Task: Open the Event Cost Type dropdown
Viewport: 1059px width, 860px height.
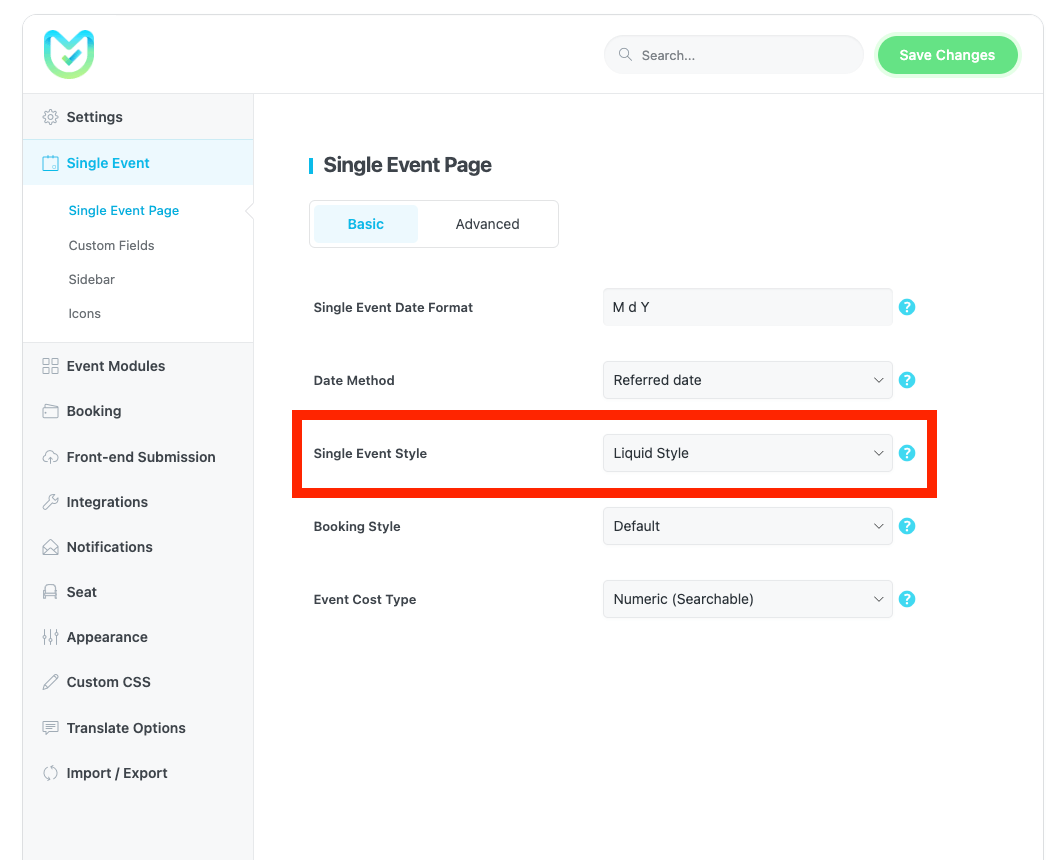Action: point(747,599)
